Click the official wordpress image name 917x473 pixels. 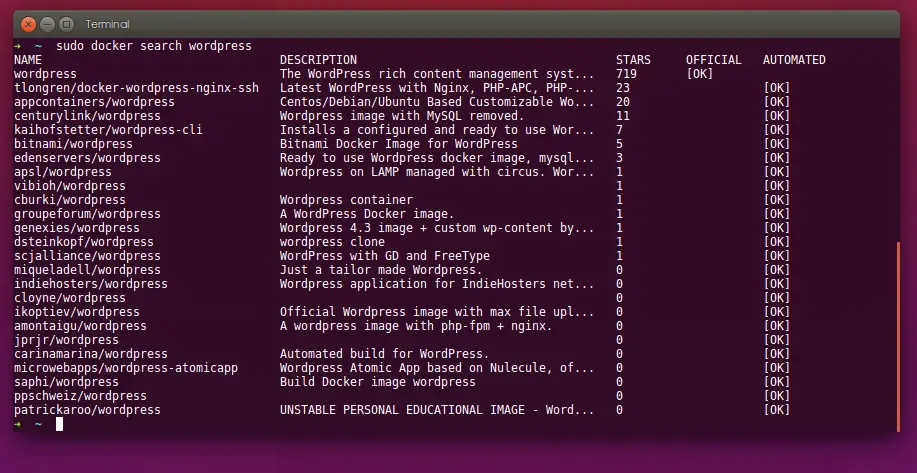tap(45, 74)
